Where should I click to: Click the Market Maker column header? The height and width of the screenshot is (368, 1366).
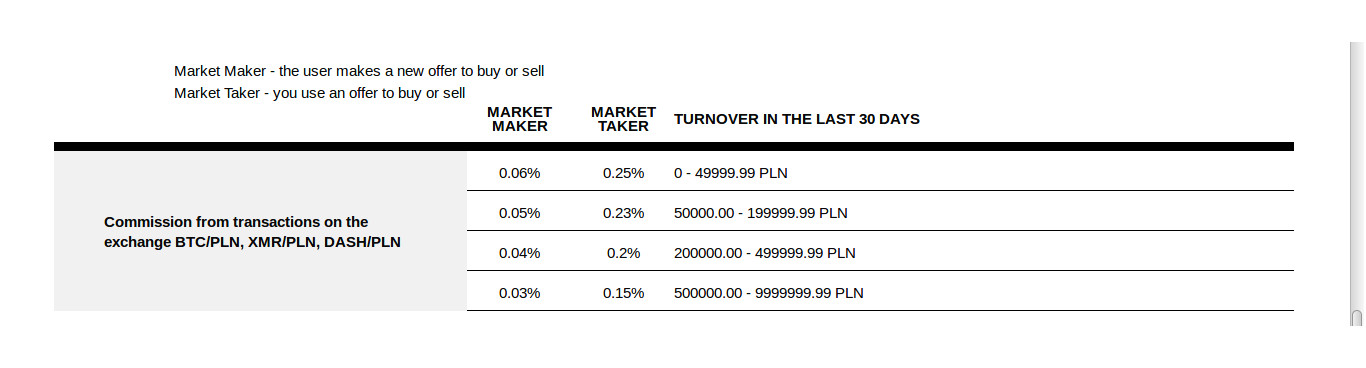click(519, 119)
